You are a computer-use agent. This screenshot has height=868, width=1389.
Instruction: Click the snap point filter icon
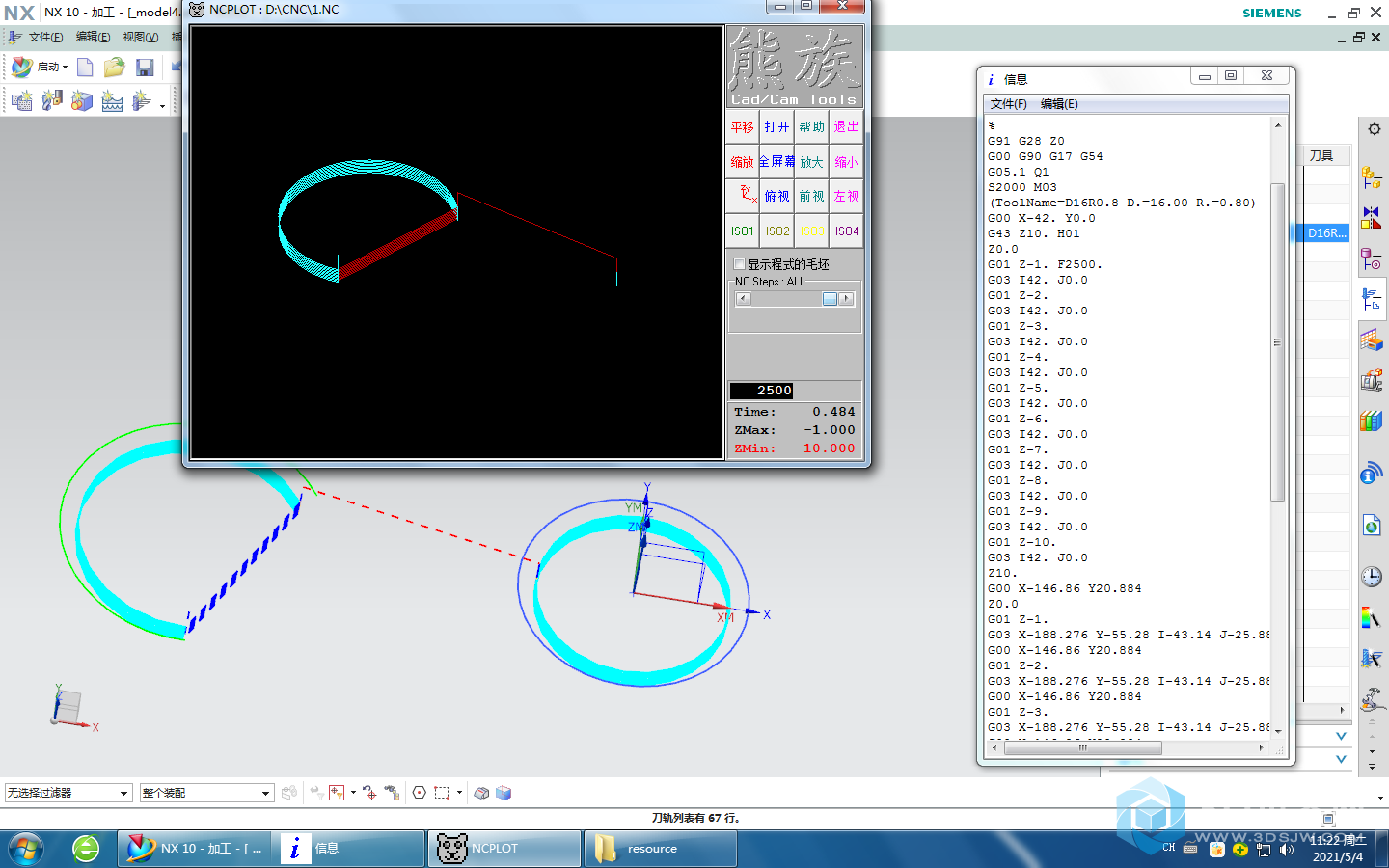point(337,793)
